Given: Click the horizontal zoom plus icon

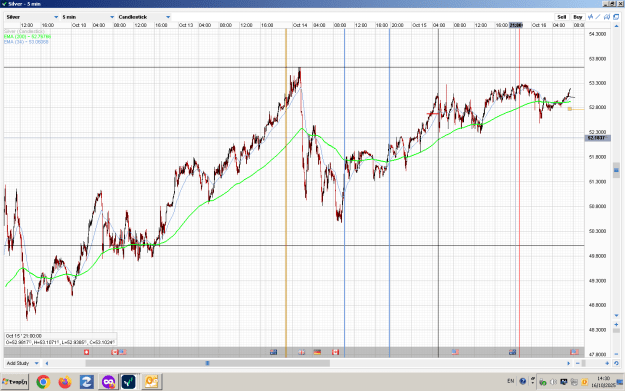Looking at the screenshot, I should (x=607, y=363).
